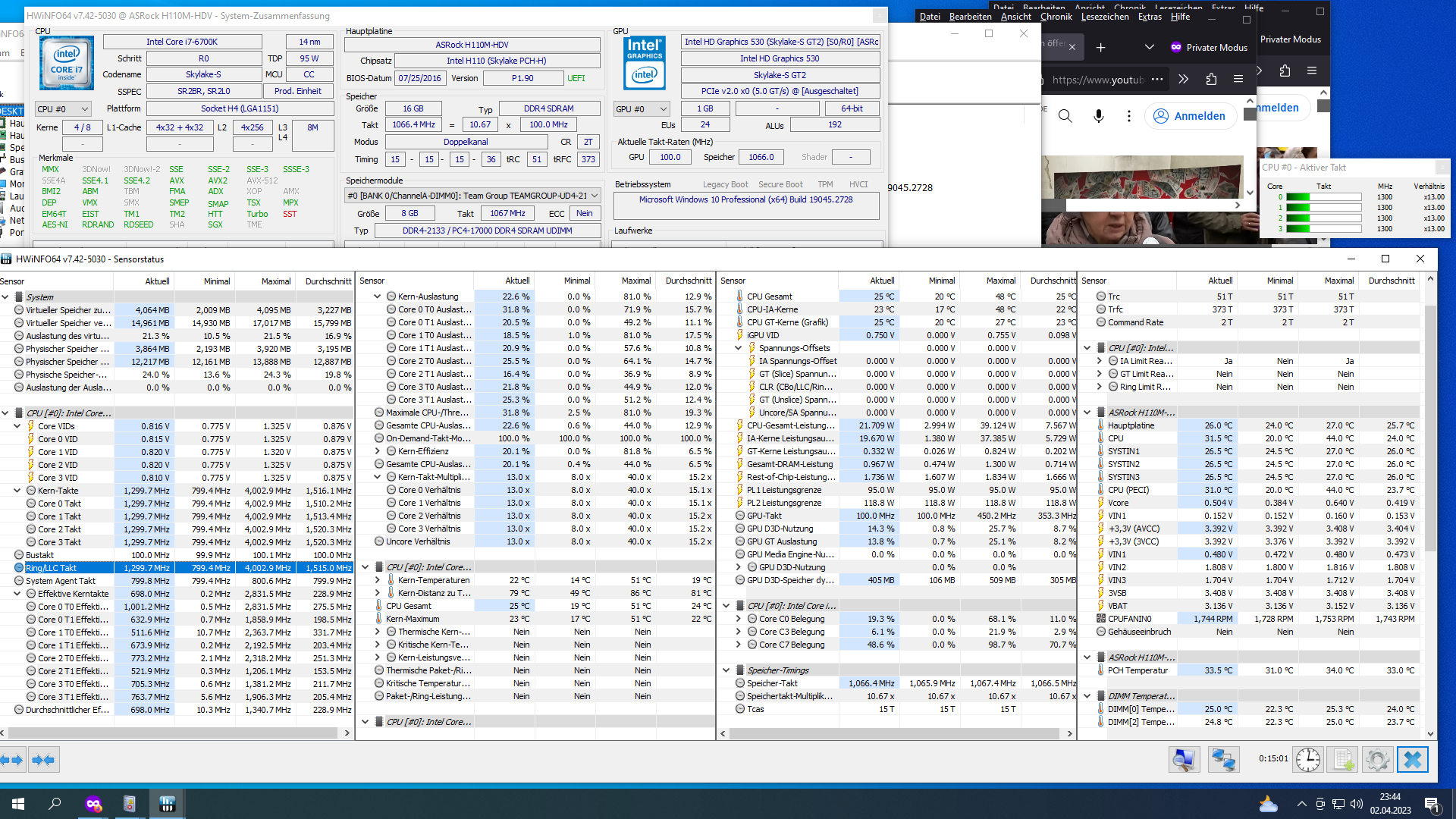Click the logging-to-file icon in sensor toolbar
This screenshot has width=1456, height=819.
click(x=1343, y=759)
